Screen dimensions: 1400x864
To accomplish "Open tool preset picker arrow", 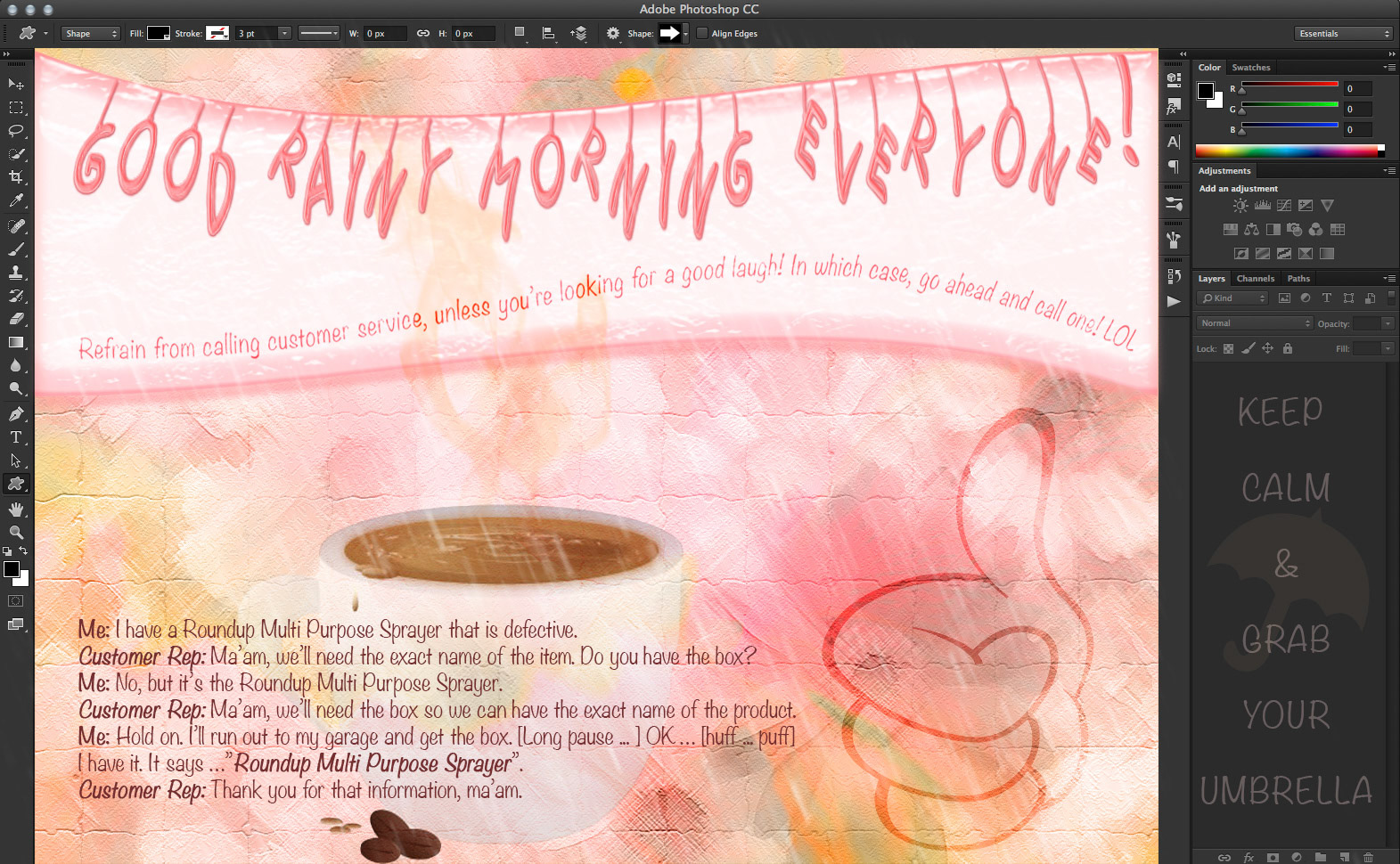I will pos(45,34).
